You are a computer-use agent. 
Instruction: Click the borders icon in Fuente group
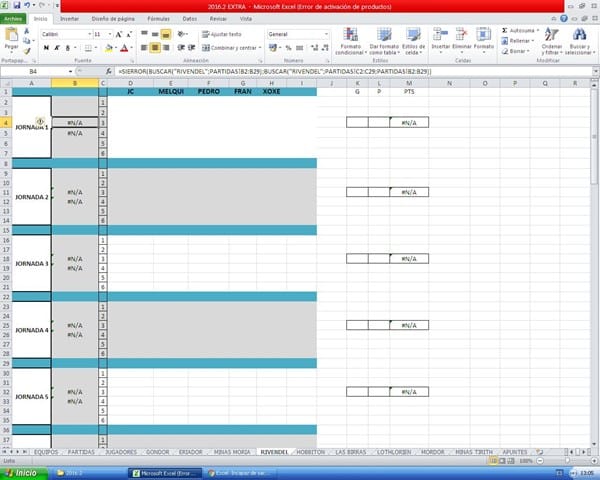[x=88, y=48]
